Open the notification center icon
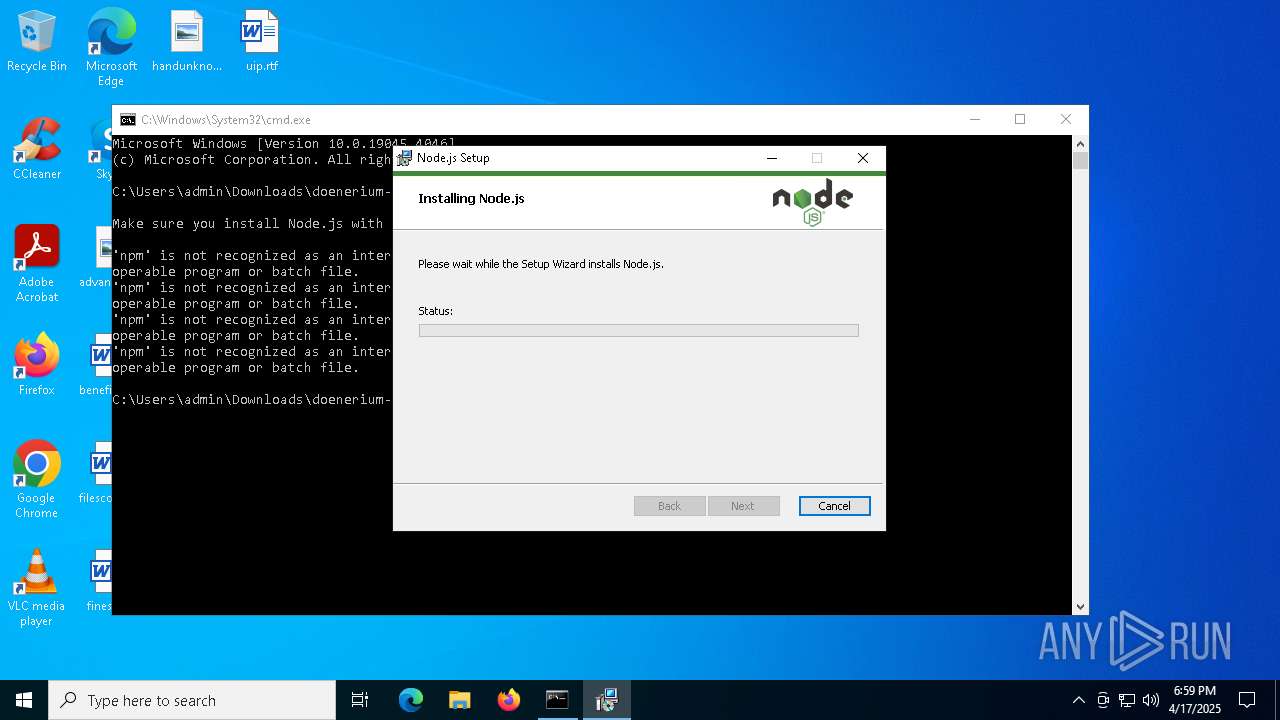This screenshot has width=1280, height=720. 1247,700
